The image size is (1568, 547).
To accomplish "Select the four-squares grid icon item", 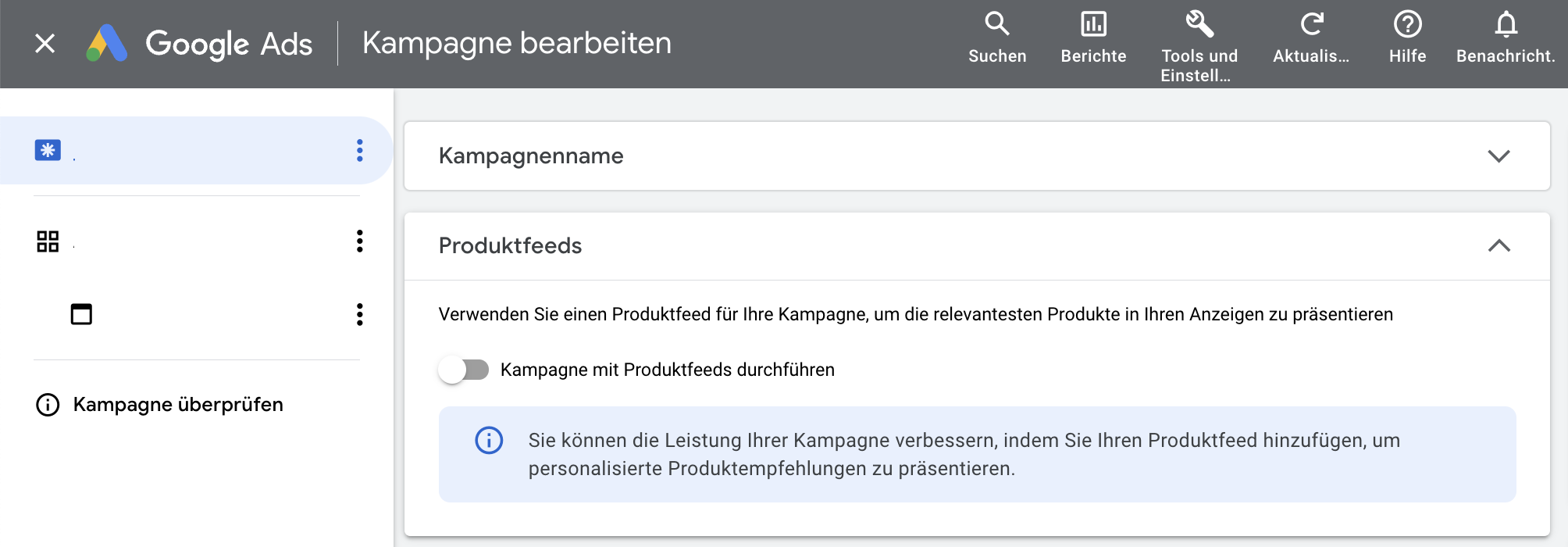I will coord(48,241).
